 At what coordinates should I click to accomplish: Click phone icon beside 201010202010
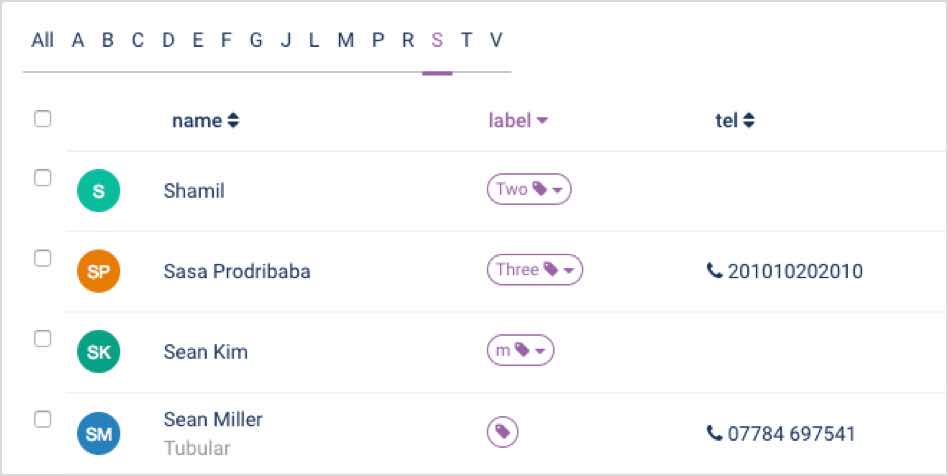(x=714, y=270)
